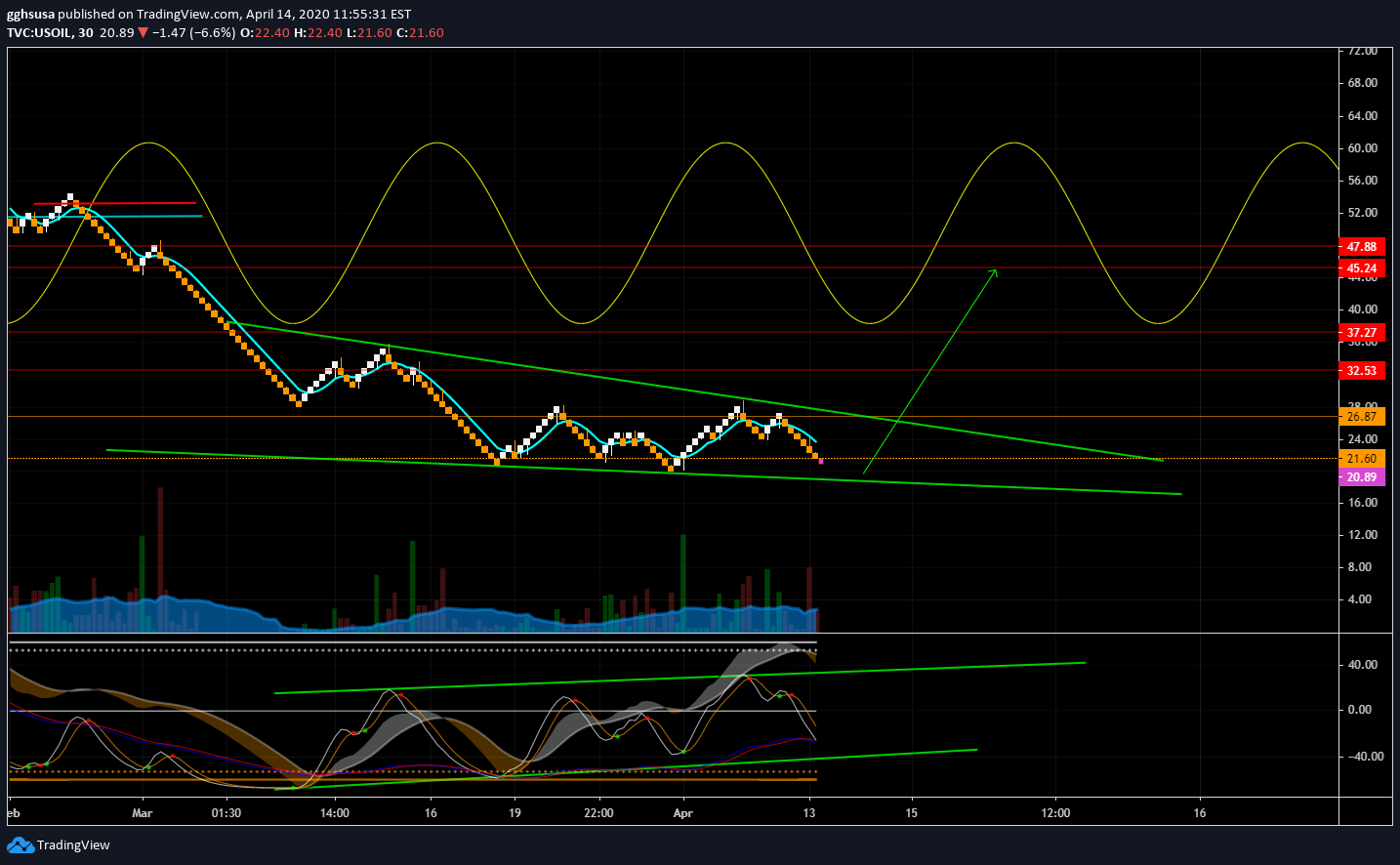The width and height of the screenshot is (1400, 865).
Task: Click the '14:00' time axis label
Action: (335, 813)
